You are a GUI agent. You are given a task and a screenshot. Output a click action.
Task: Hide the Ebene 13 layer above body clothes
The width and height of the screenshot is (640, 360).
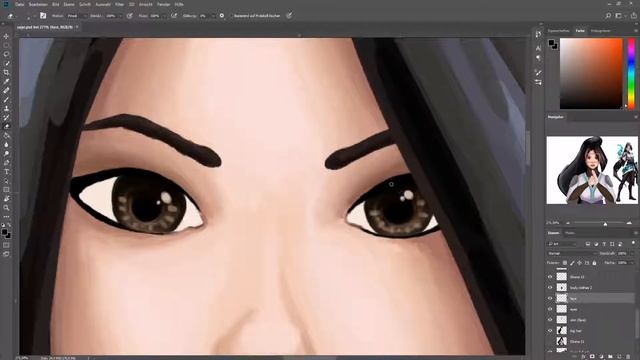550,277
